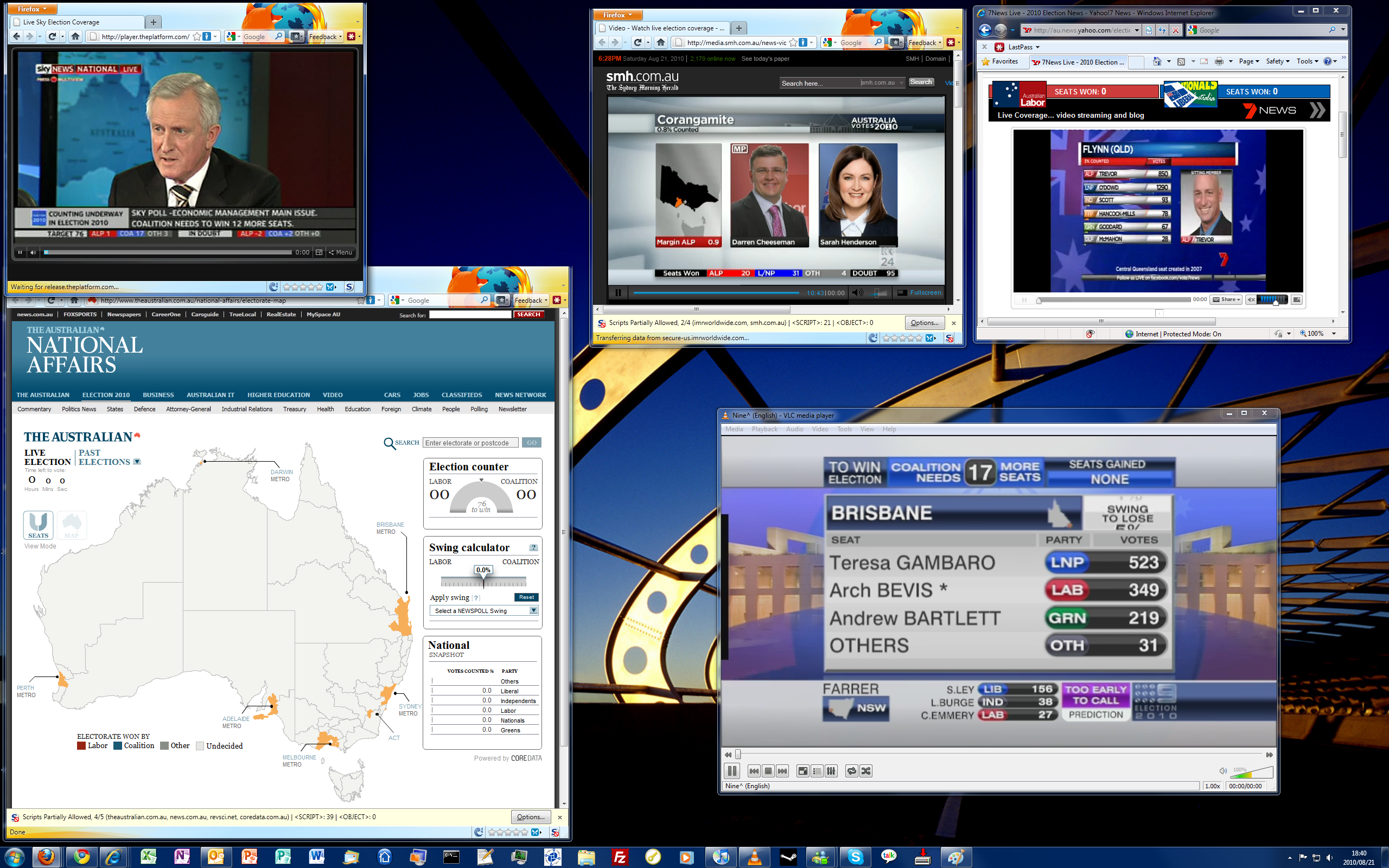
Task: Switch to Map view mode
Action: tap(72, 525)
